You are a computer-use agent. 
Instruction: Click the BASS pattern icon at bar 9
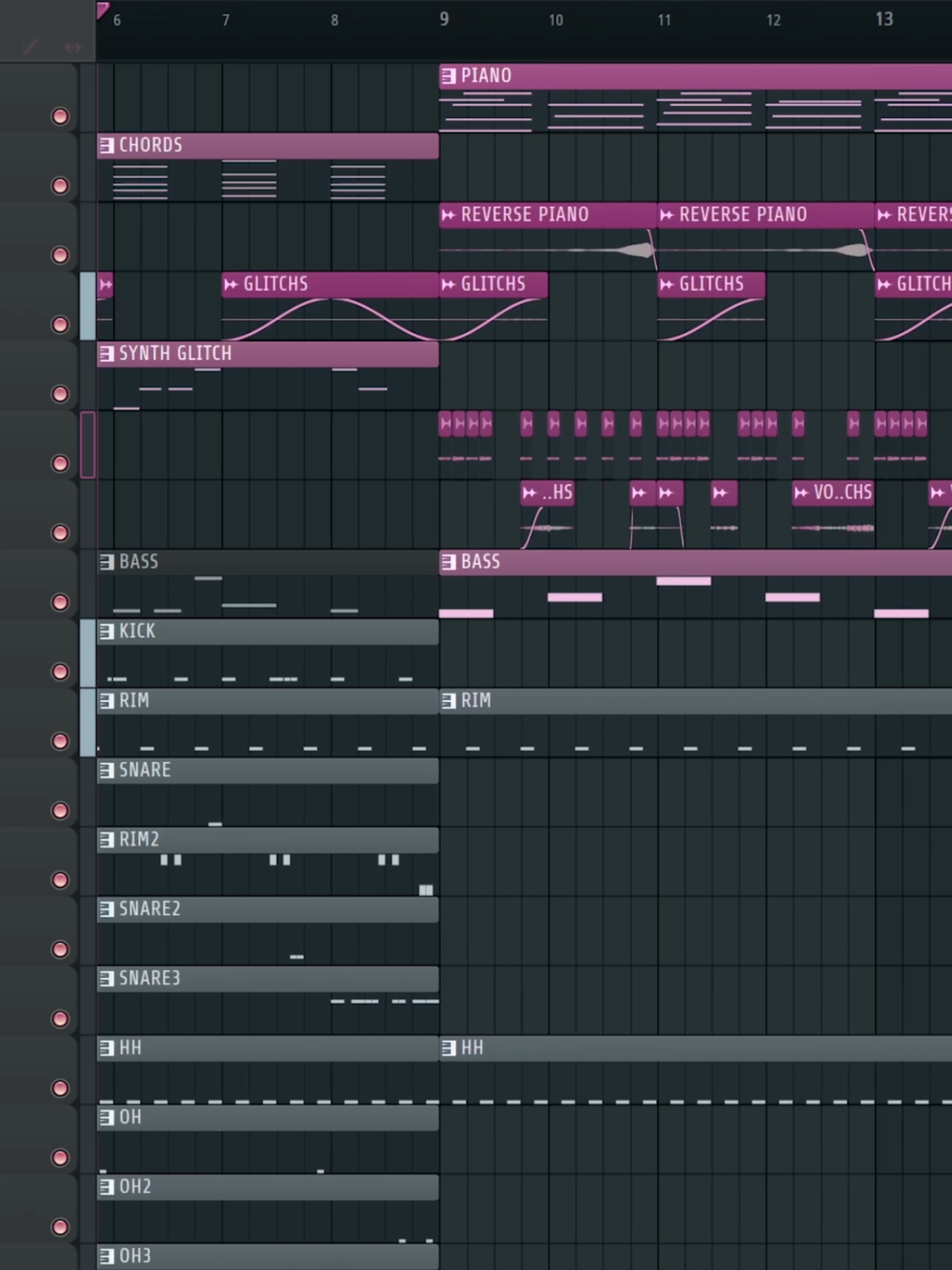click(x=449, y=562)
